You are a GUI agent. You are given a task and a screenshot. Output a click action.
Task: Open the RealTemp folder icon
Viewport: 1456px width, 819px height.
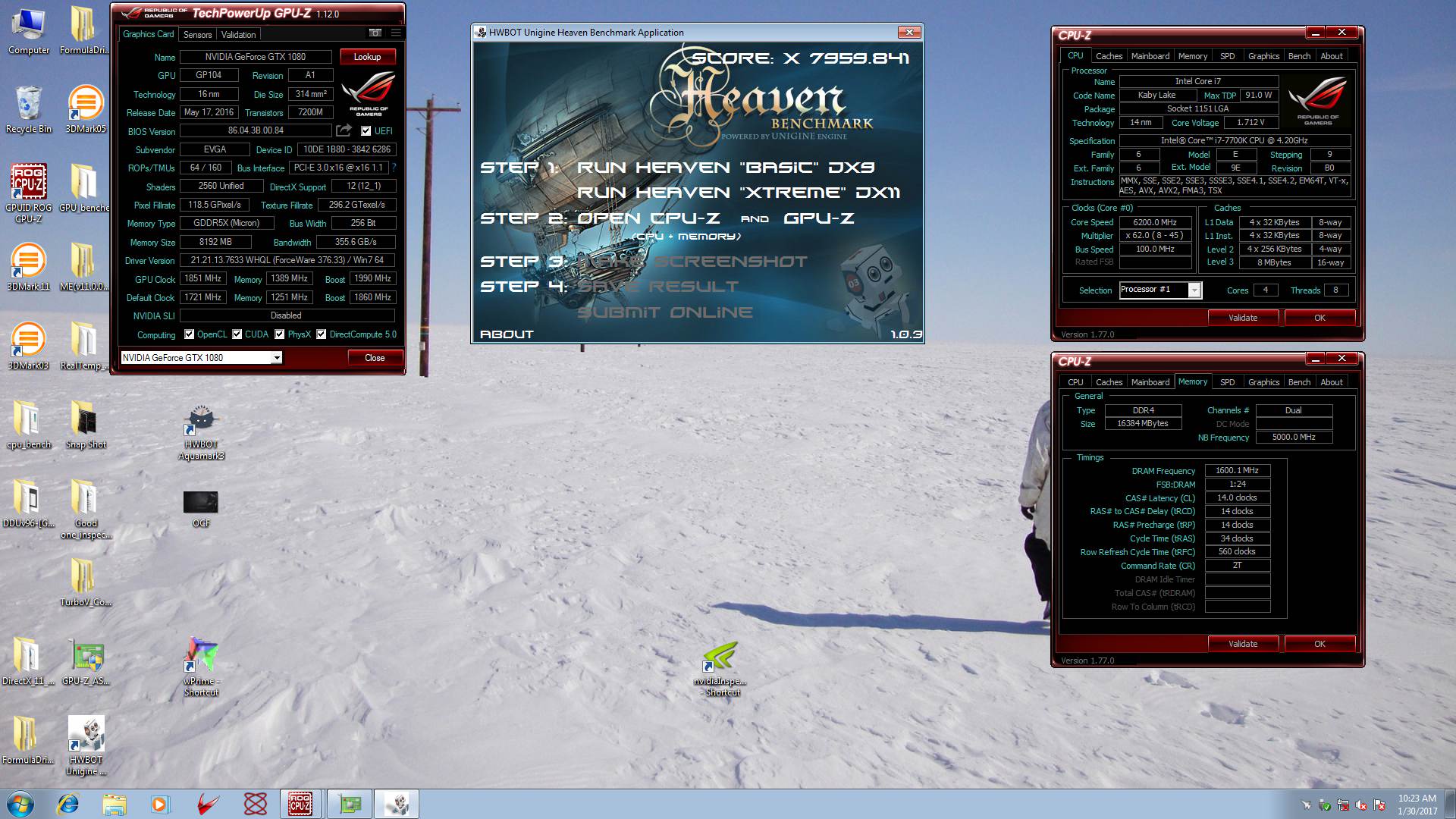[x=84, y=346]
